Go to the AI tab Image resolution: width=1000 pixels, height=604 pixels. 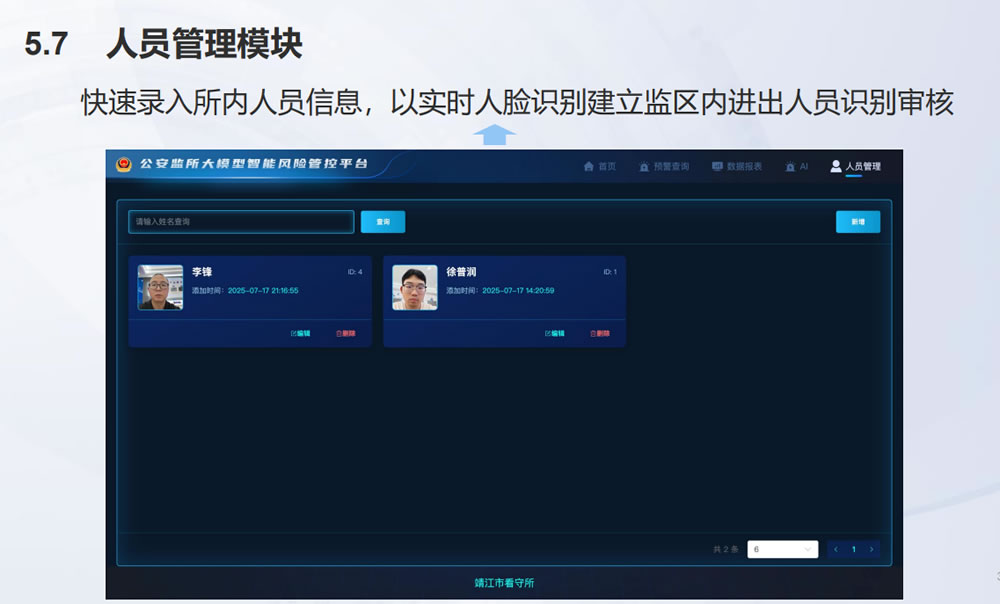tap(797, 166)
